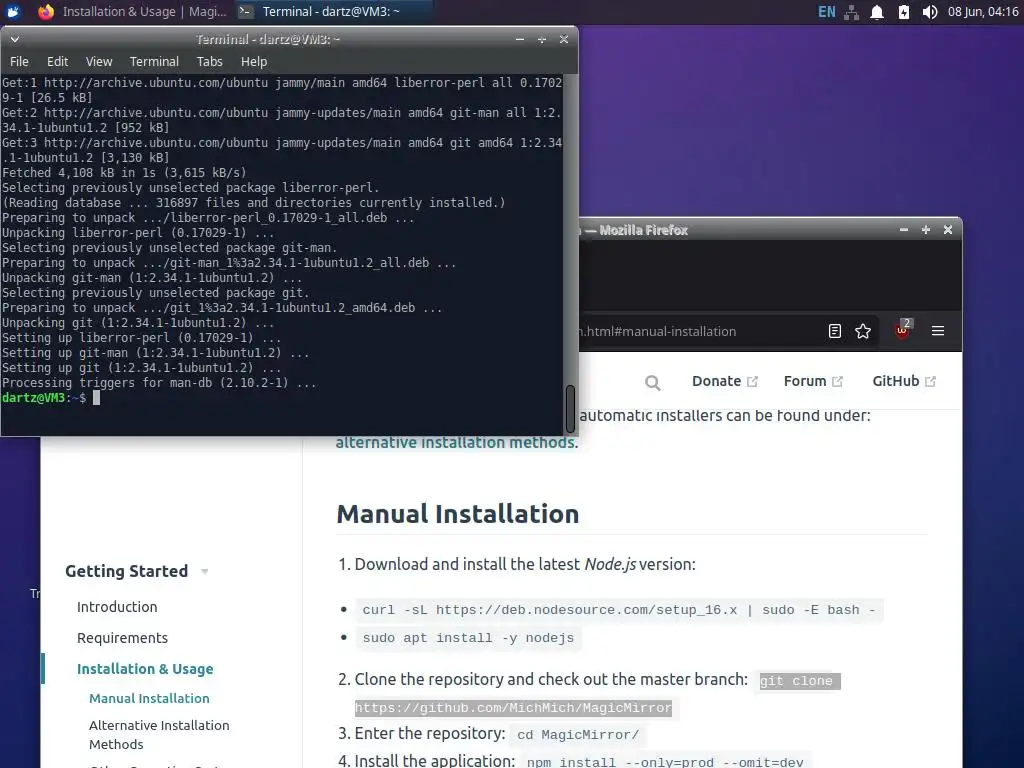Click the Firefox address bar URL
This screenshot has height=768, width=1024.
[x=658, y=331]
